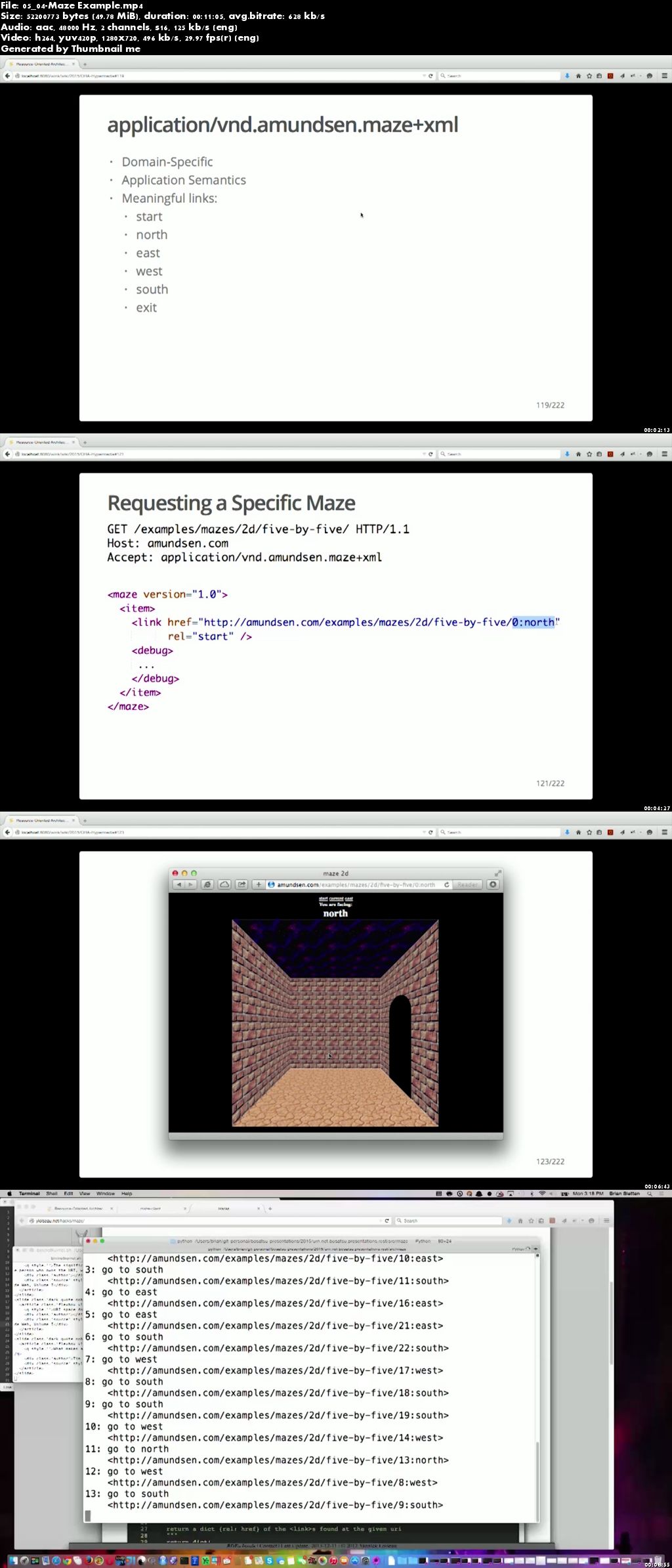Open the View menu in Terminal
The image size is (672, 1568).
85,1193
